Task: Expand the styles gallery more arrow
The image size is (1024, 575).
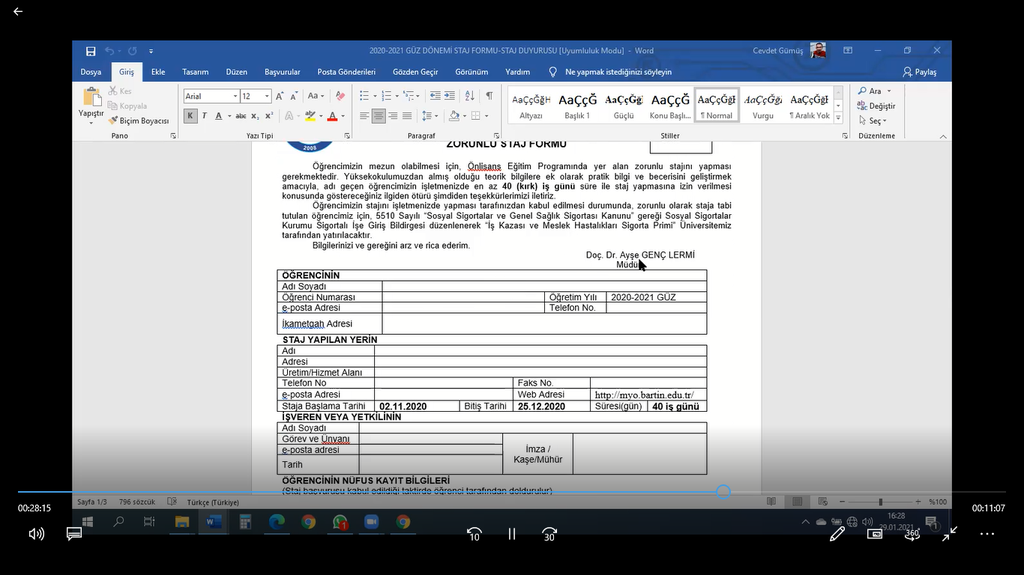Action: click(839, 118)
